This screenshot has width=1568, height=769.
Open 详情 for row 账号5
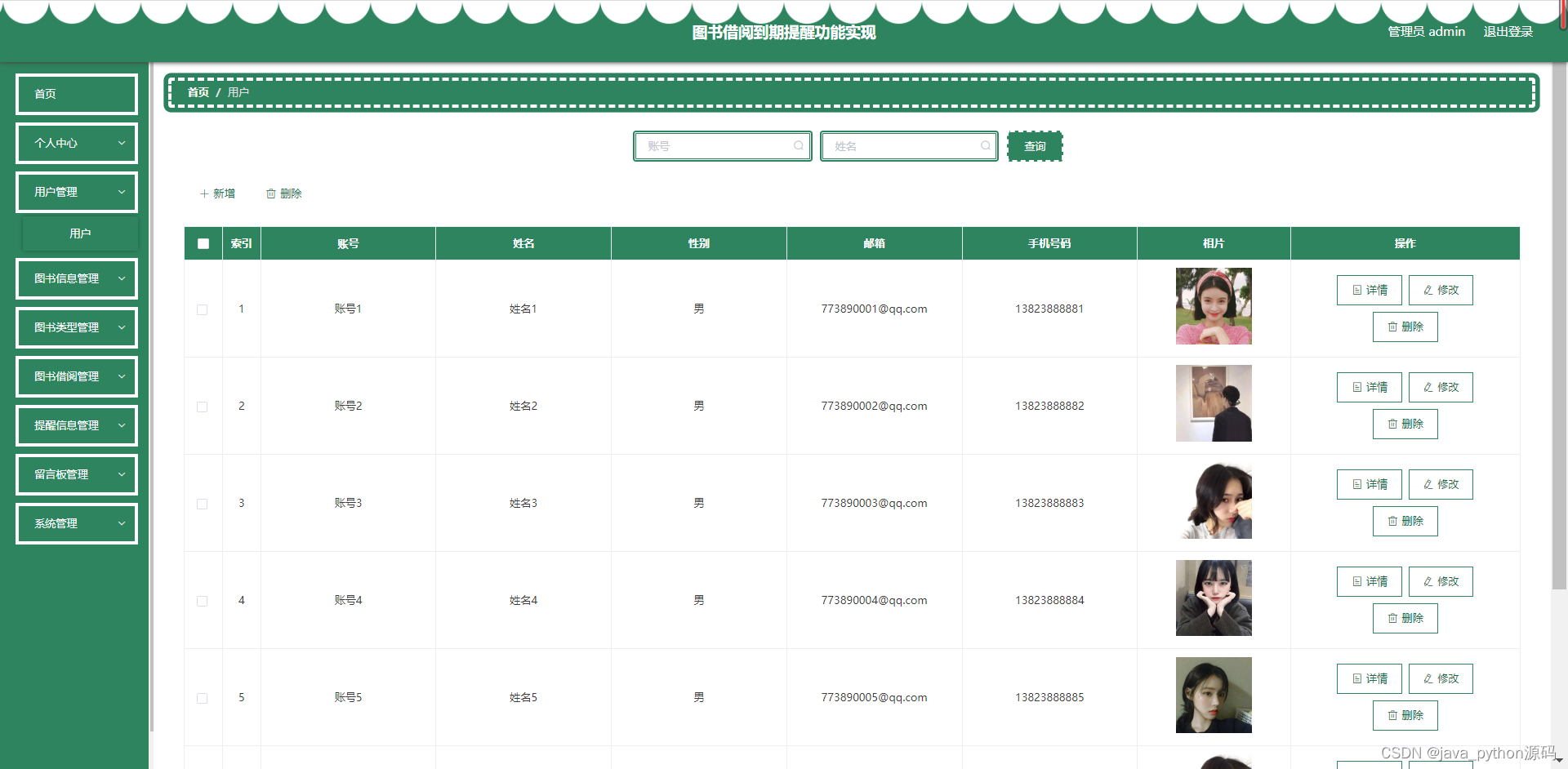point(1369,678)
